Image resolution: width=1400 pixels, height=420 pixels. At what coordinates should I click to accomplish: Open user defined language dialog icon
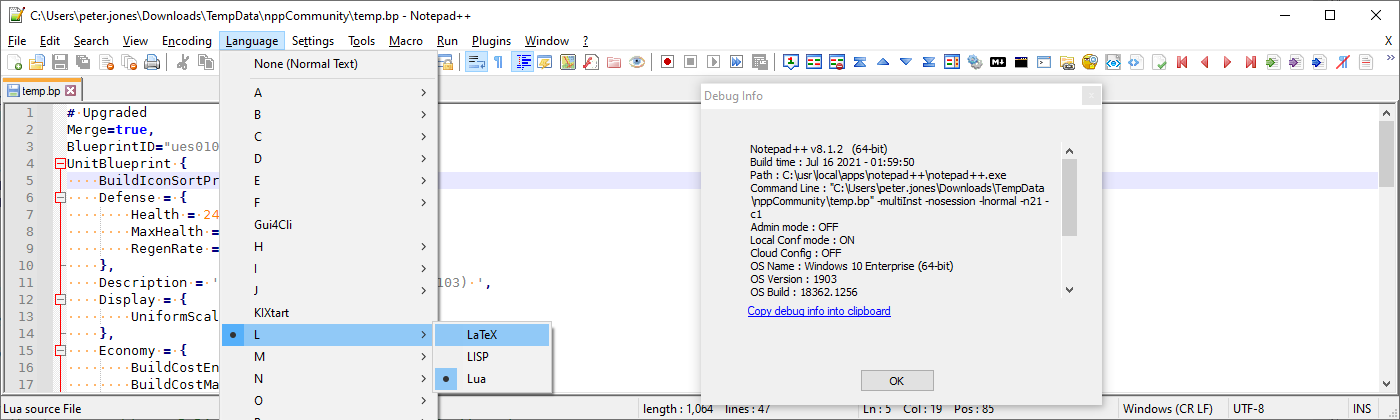(544, 62)
